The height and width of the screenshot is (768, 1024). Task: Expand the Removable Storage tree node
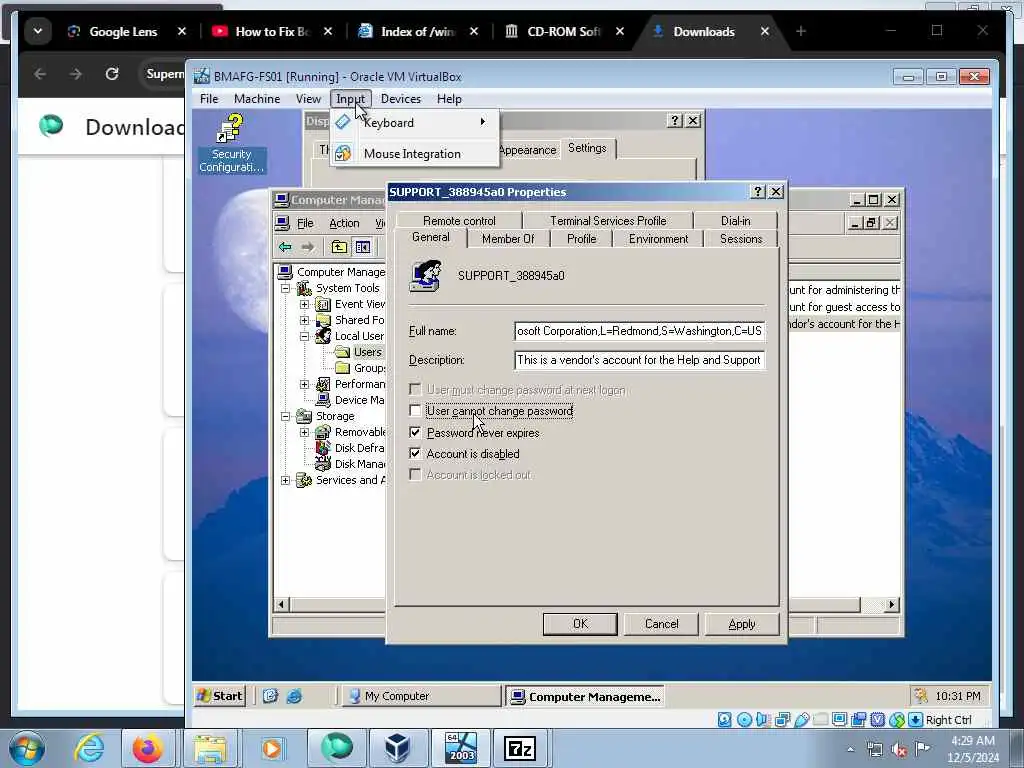(x=304, y=432)
